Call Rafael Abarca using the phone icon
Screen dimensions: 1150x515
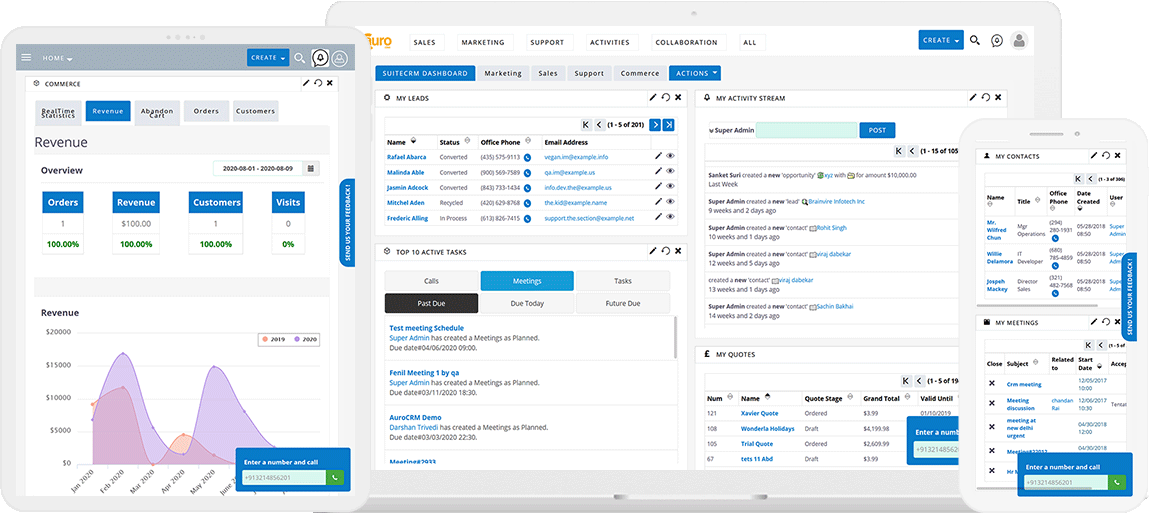527,157
